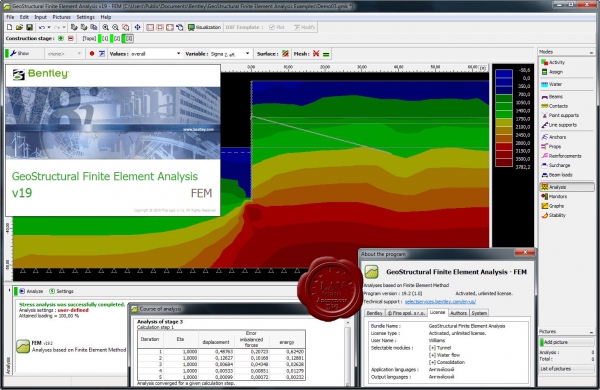The image size is (600, 390).
Task: Open the Fine spol. s r.o. tab
Action: click(406, 313)
